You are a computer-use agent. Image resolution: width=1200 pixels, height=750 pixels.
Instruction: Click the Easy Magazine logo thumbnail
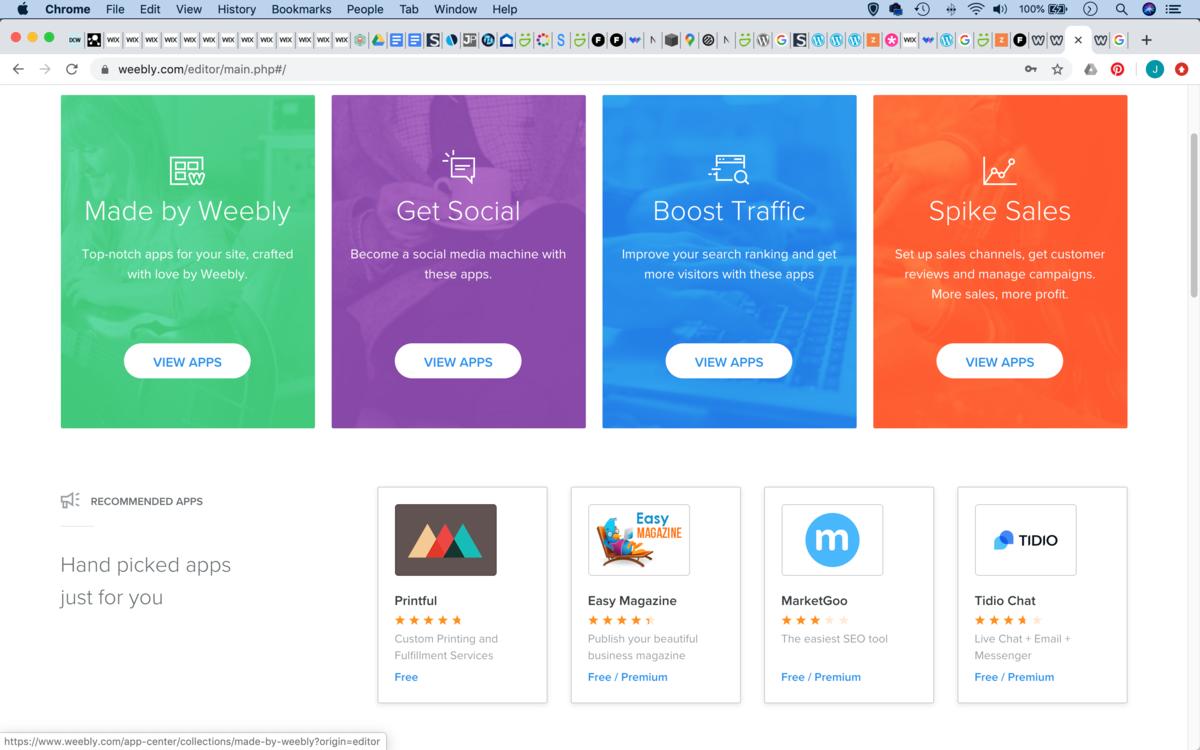coord(639,540)
